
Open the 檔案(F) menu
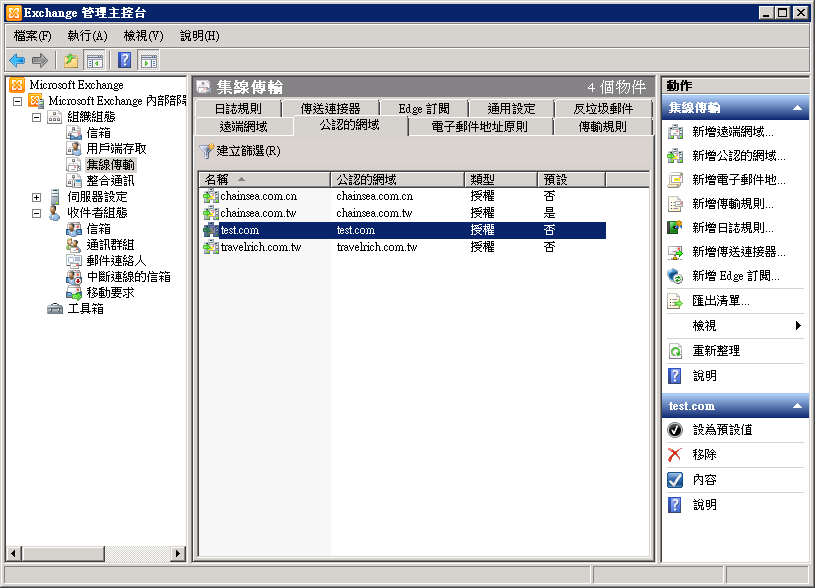(x=32, y=36)
